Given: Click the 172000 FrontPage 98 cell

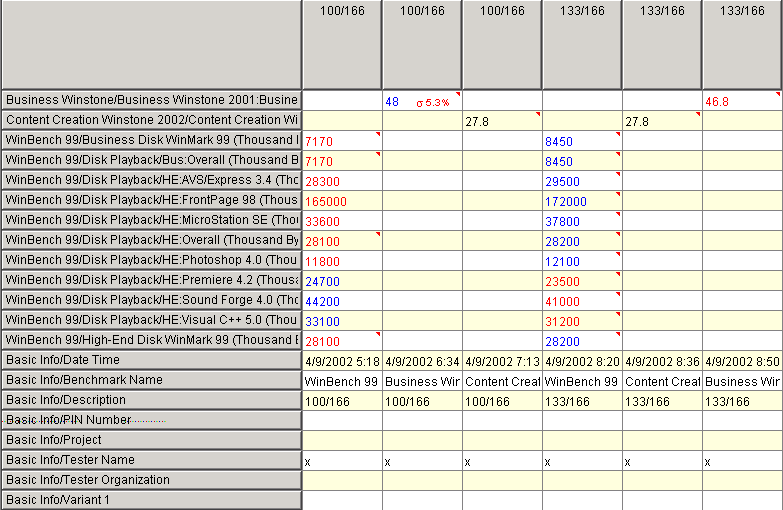Looking at the screenshot, I should (582, 201).
